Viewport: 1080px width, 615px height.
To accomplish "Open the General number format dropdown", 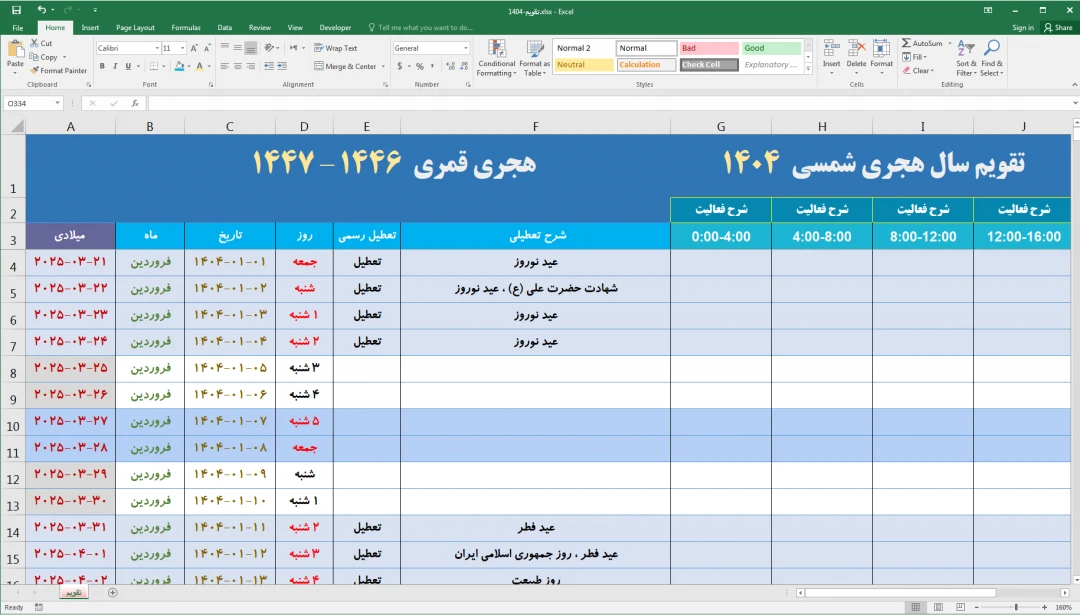I will [x=466, y=48].
